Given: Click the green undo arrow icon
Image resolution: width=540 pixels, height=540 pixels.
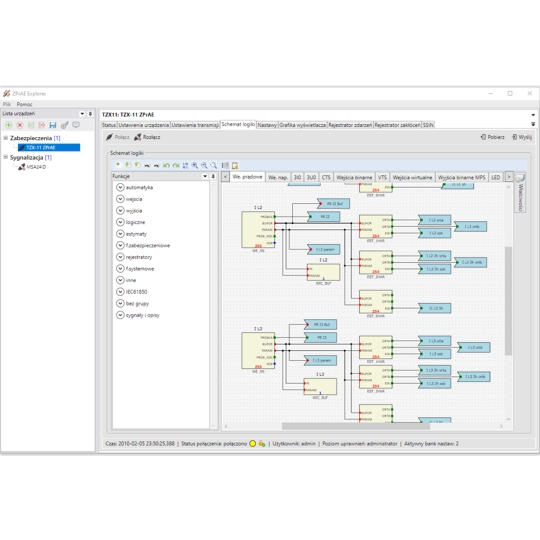Looking at the screenshot, I should [166, 165].
